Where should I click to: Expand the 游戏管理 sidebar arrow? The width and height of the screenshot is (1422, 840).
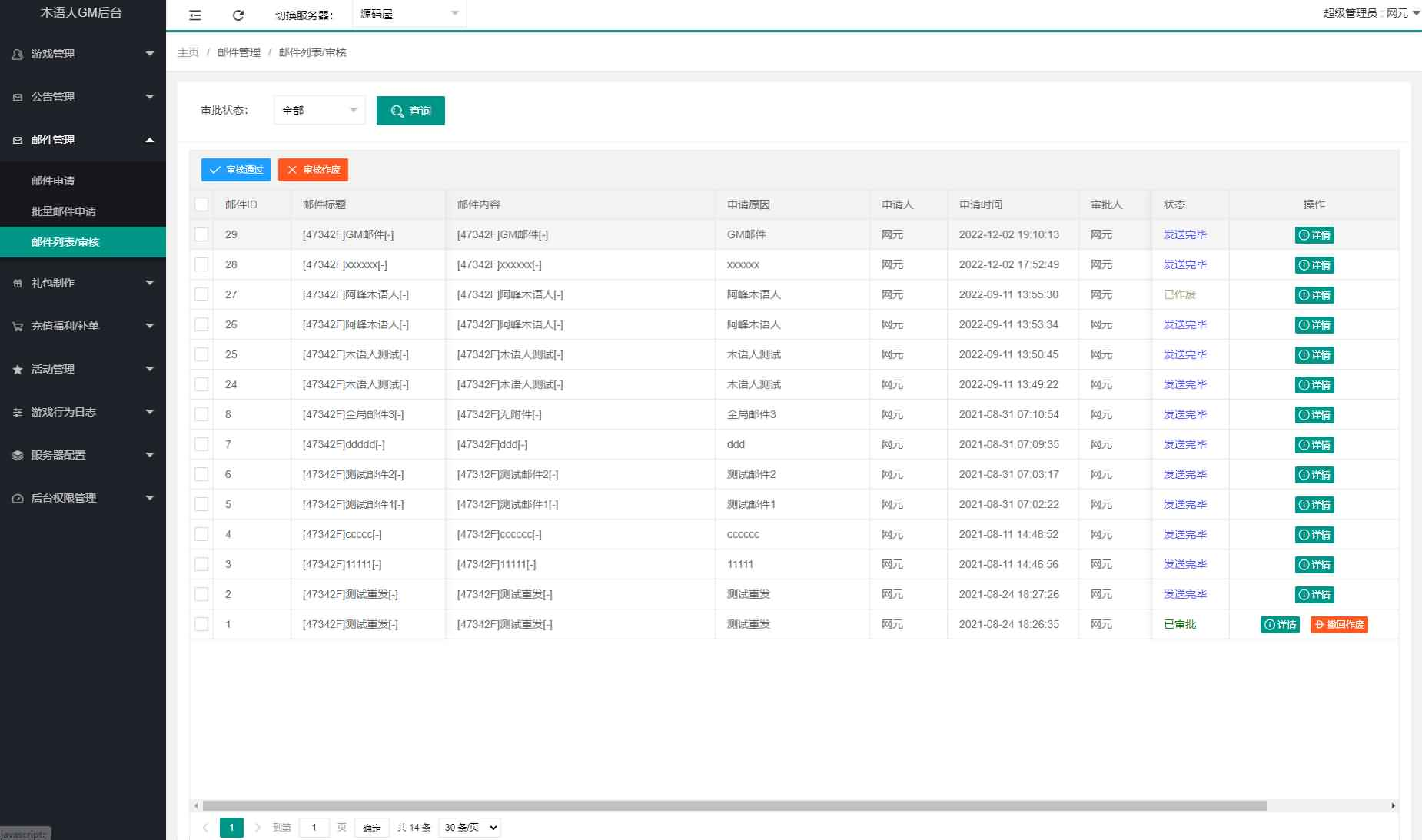[x=150, y=54]
